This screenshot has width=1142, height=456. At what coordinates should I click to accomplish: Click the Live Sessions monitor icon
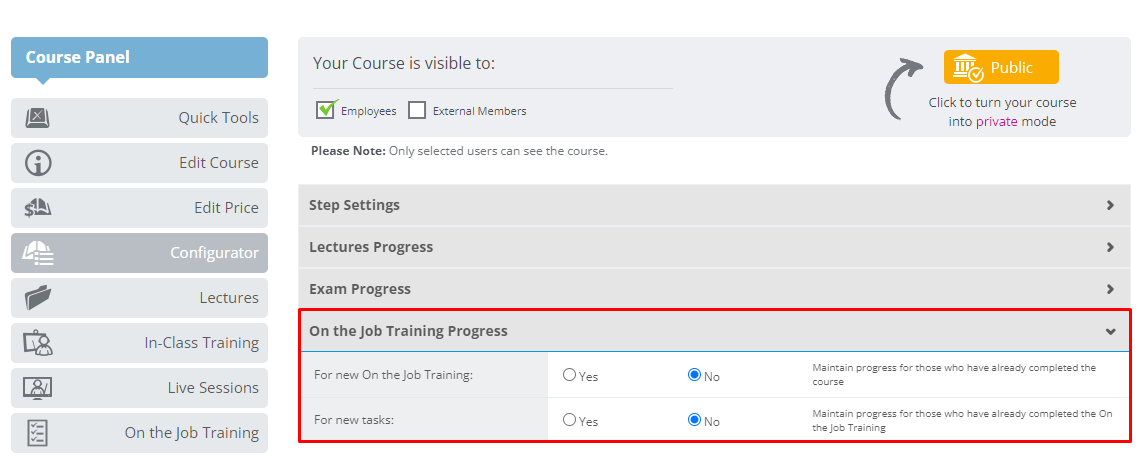(x=38, y=388)
